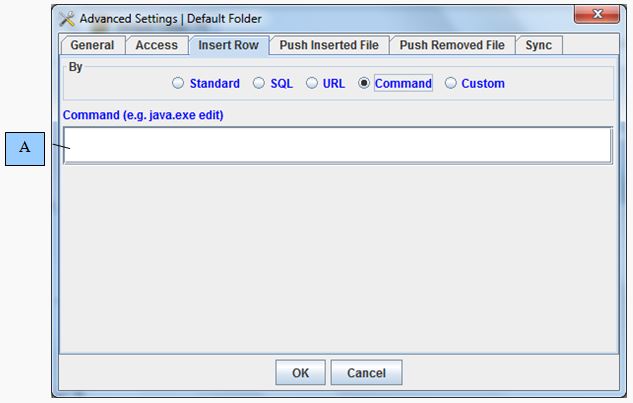Open the Access tab
Viewport: 633px width, 403px height.
156,45
